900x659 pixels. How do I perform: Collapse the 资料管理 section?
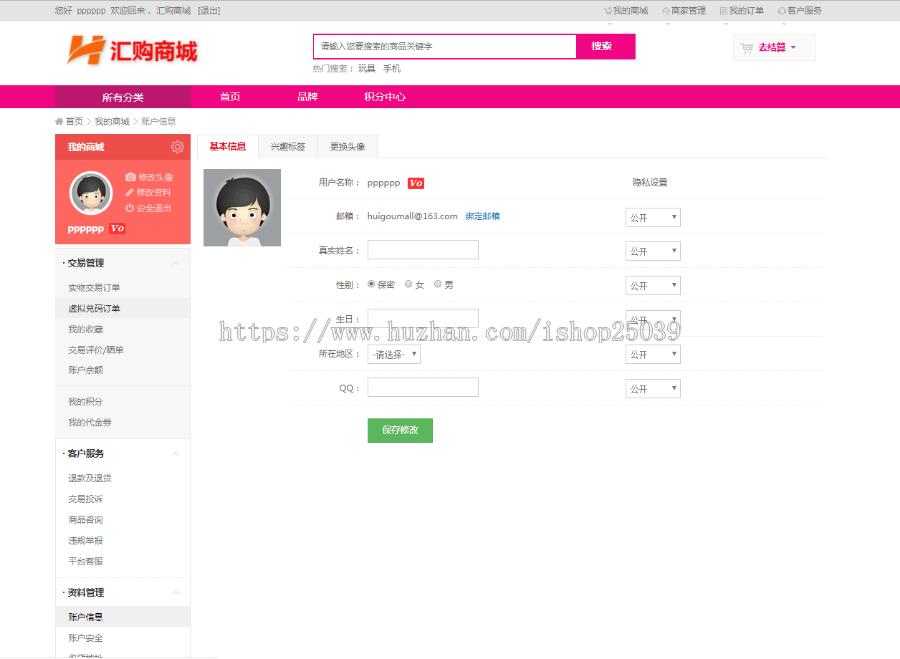coord(176,592)
